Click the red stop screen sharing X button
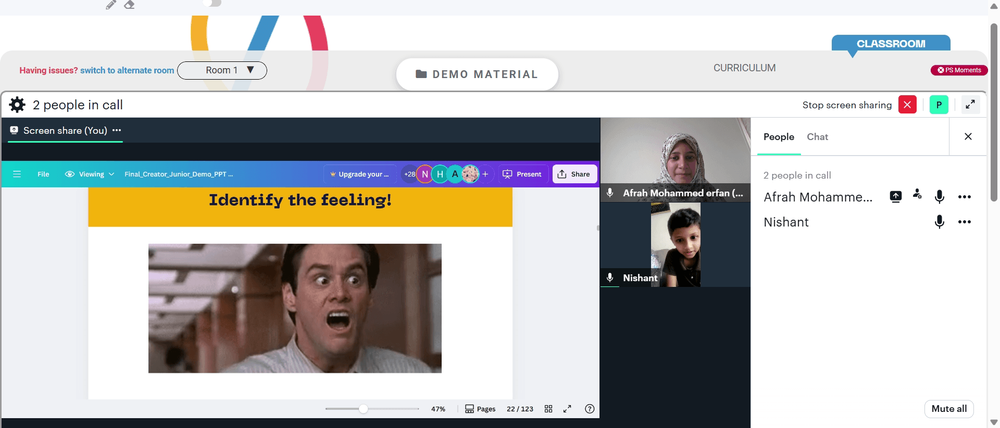 (x=907, y=105)
